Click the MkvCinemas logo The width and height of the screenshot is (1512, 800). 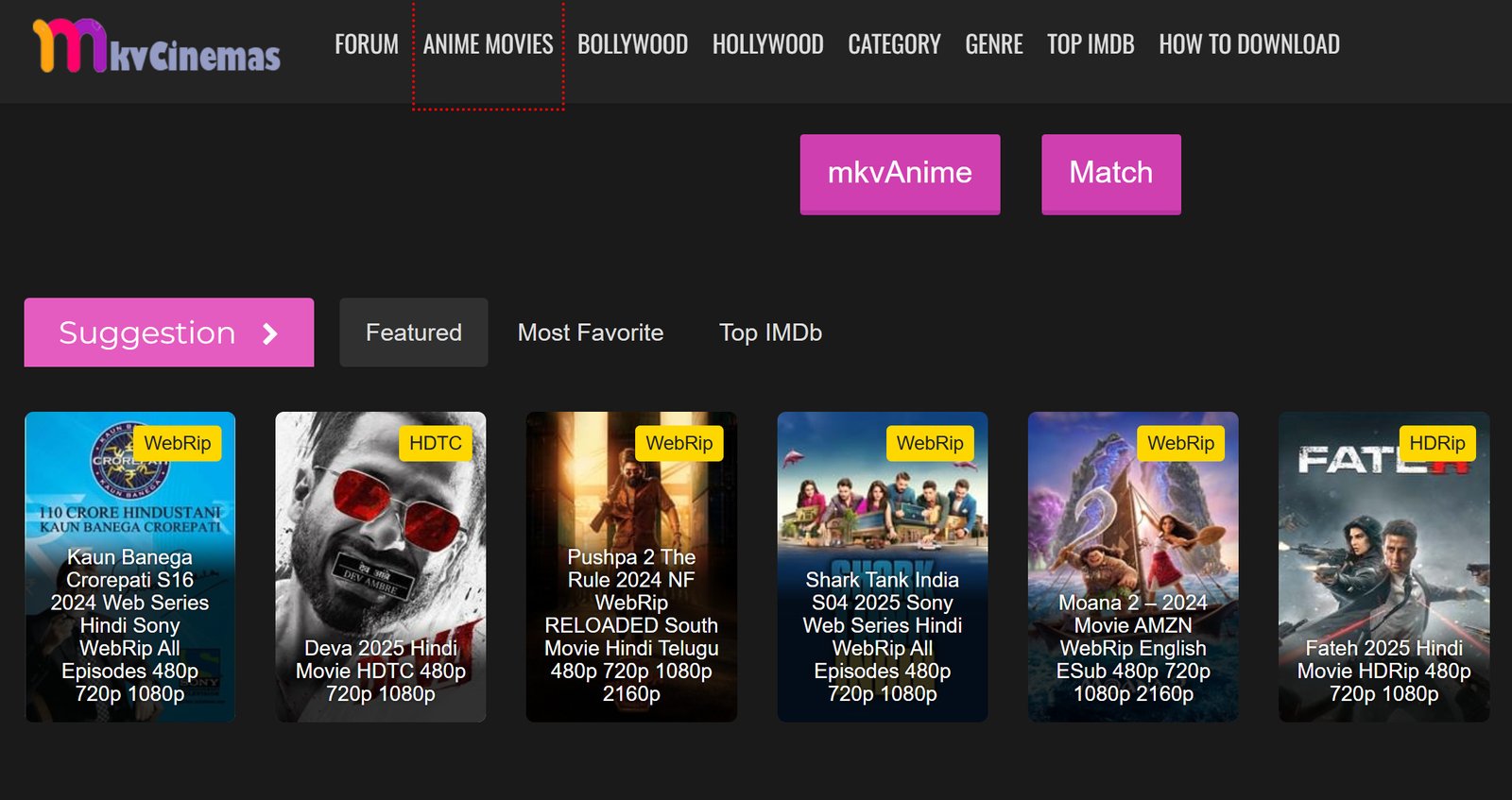157,45
